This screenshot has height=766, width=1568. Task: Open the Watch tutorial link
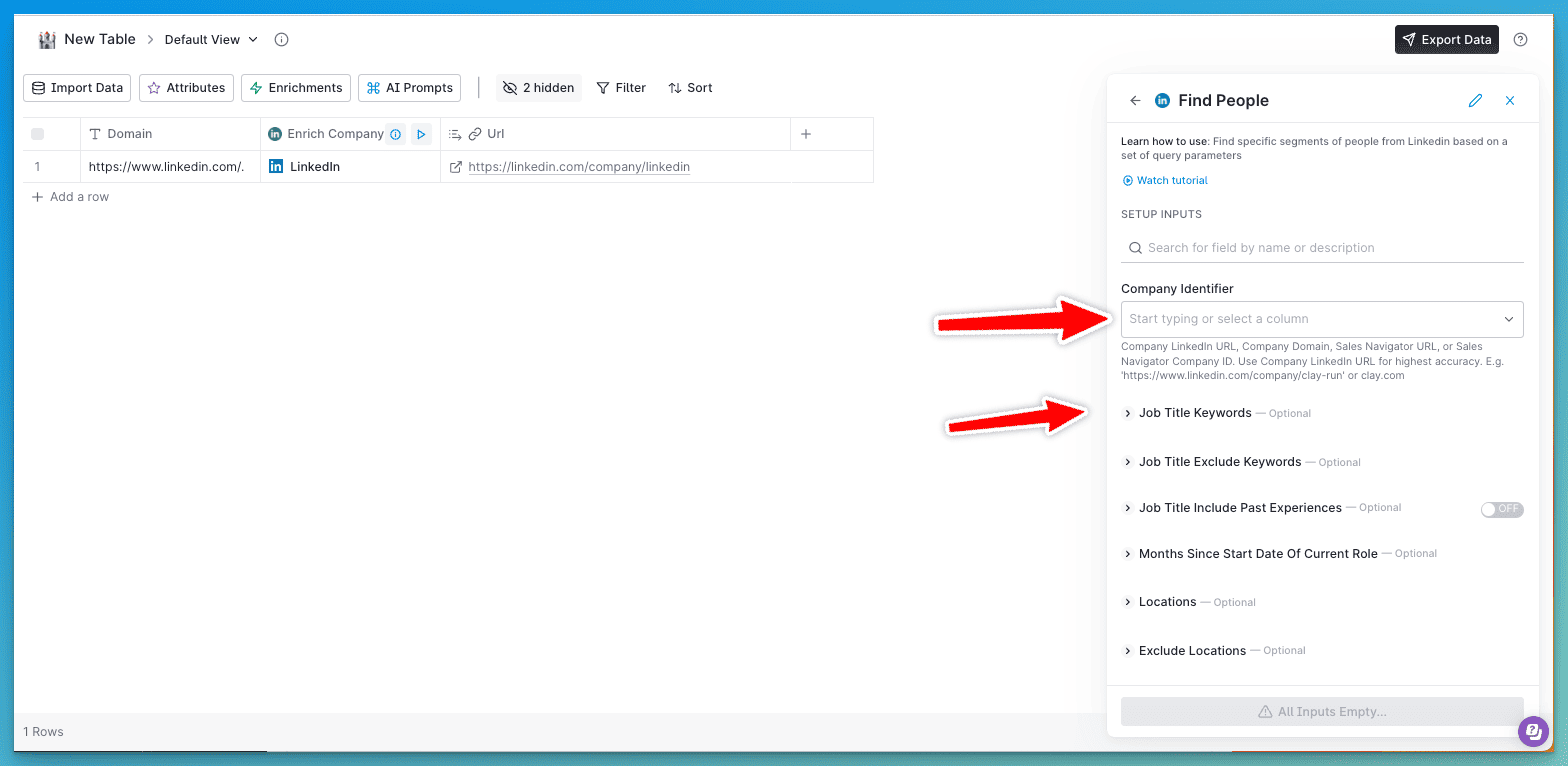[1171, 181]
